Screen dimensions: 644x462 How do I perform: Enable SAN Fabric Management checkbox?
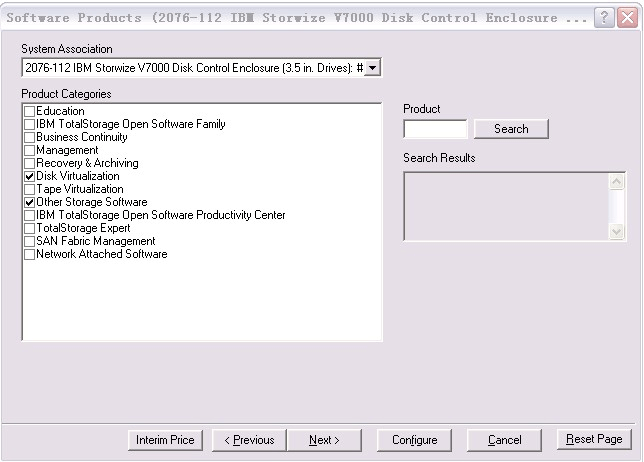29,241
